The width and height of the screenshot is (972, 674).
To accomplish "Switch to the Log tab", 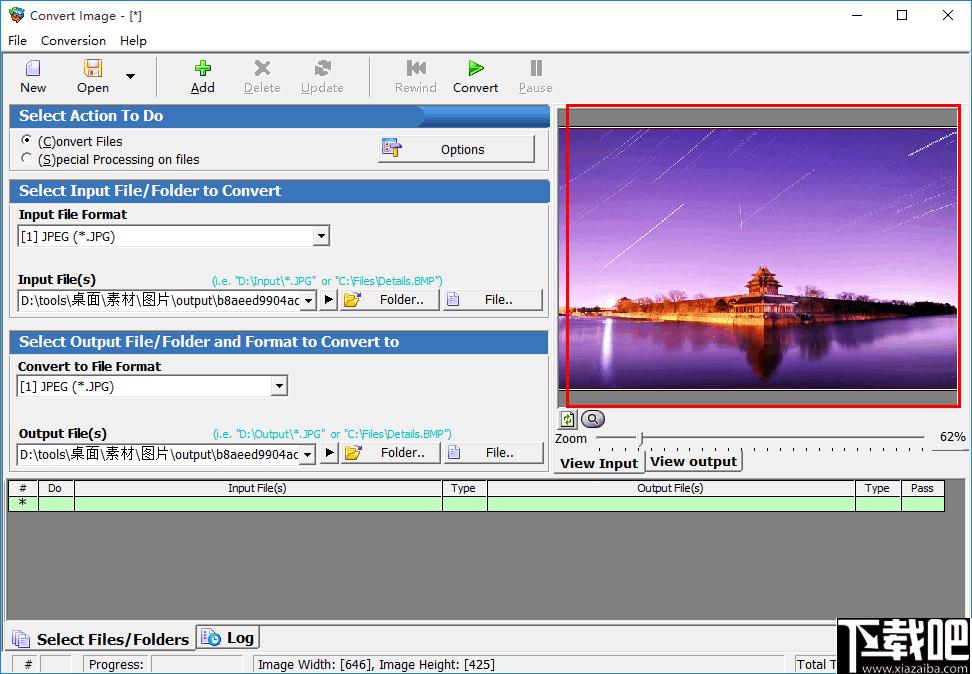I will click(228, 637).
